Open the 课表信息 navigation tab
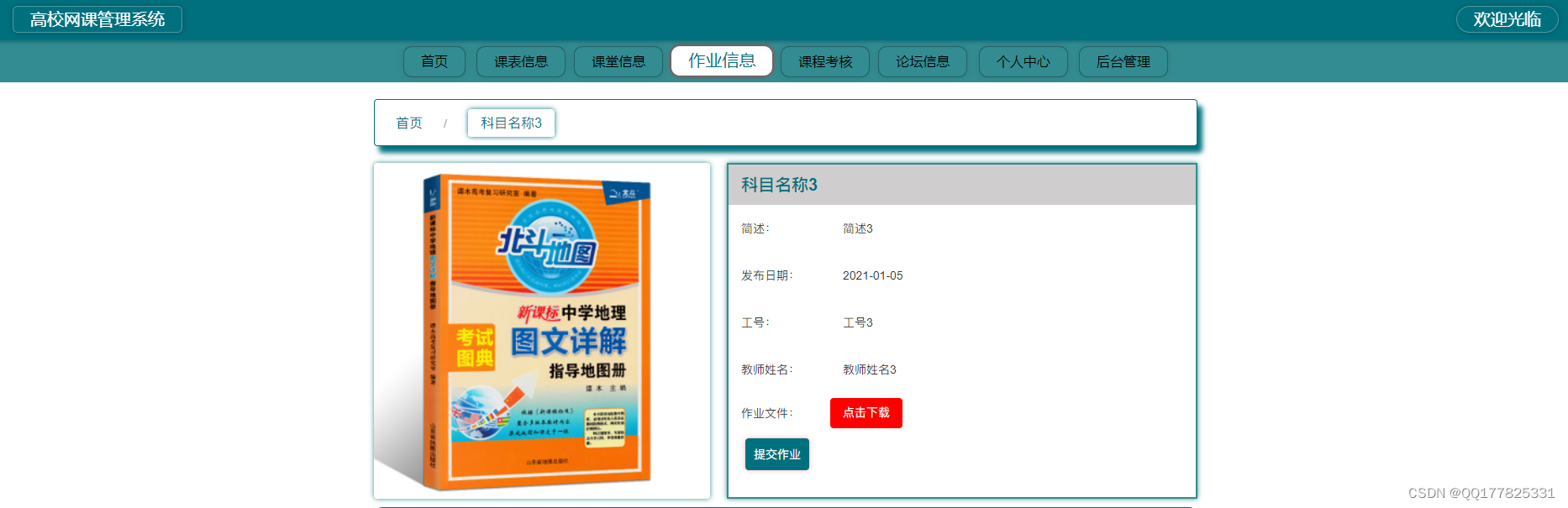This screenshot has height=508, width=1568. (x=521, y=61)
